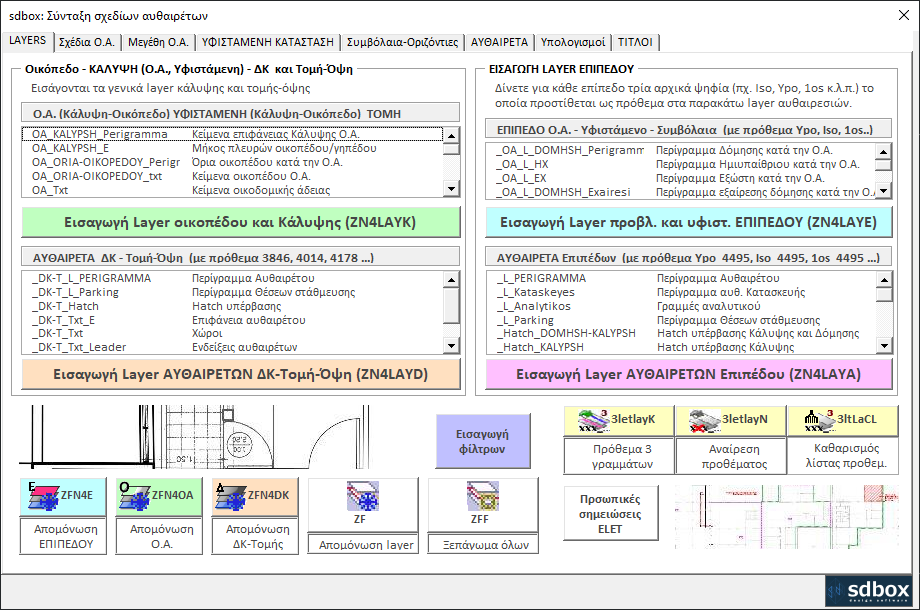Select the _Hatch_DOMHSH-KALYPSH row
This screenshot has height=610, width=920.
pyautogui.click(x=681, y=333)
